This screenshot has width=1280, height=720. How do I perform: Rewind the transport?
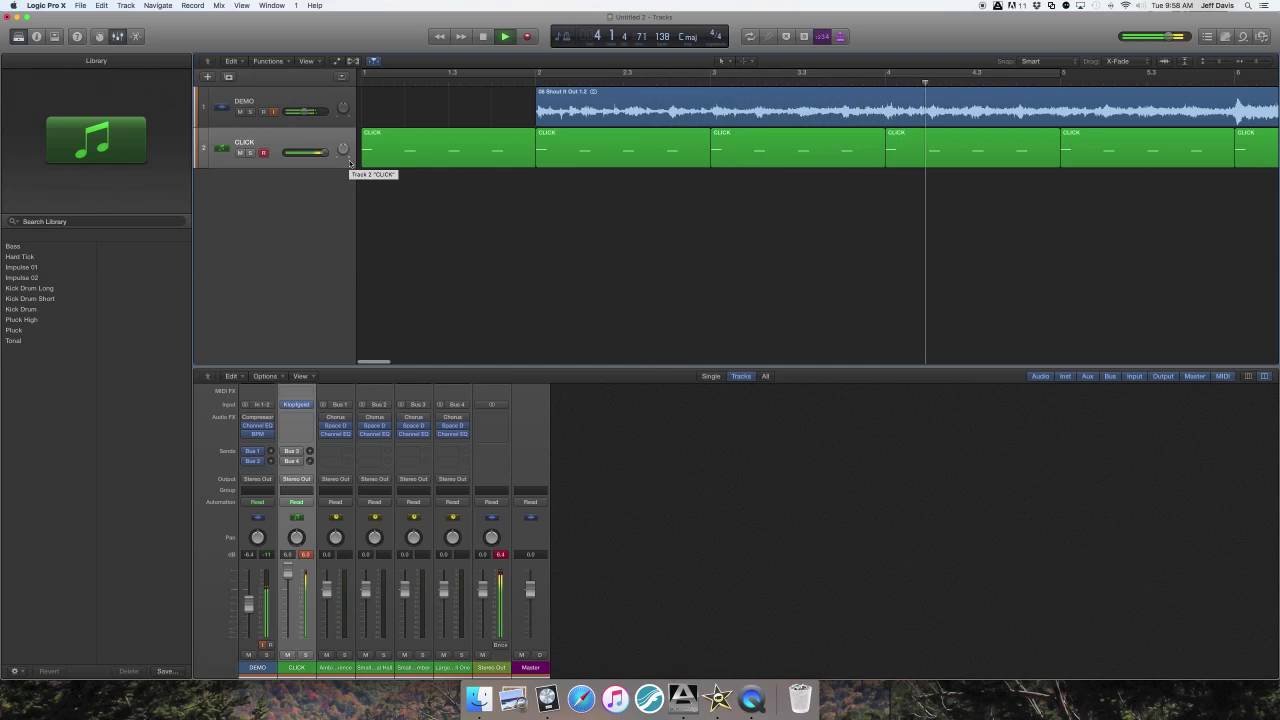point(439,37)
